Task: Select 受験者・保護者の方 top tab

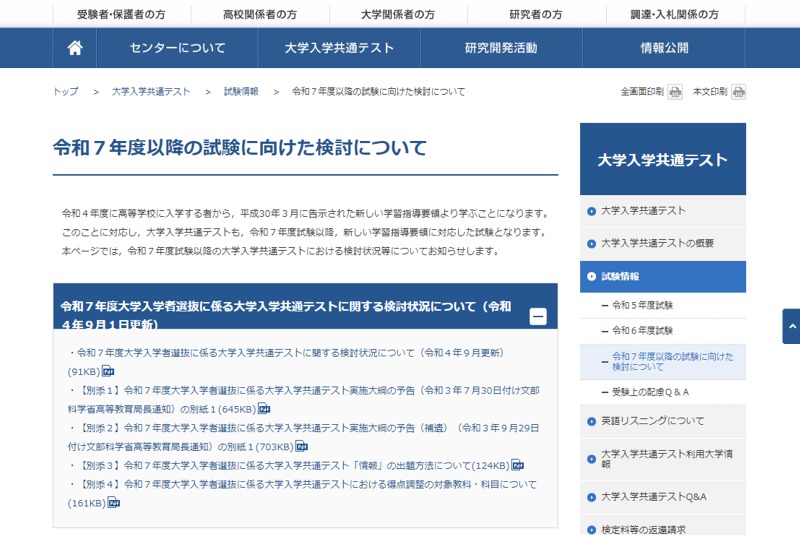Action: (x=121, y=14)
